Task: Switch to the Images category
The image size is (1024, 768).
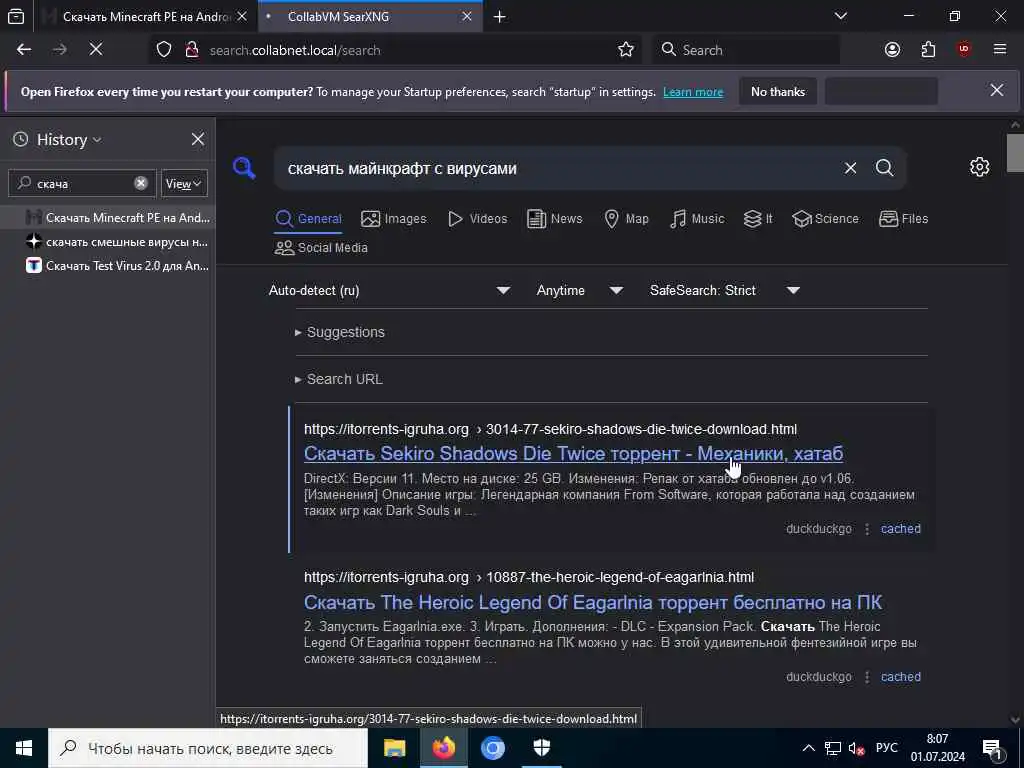Action: click(393, 219)
